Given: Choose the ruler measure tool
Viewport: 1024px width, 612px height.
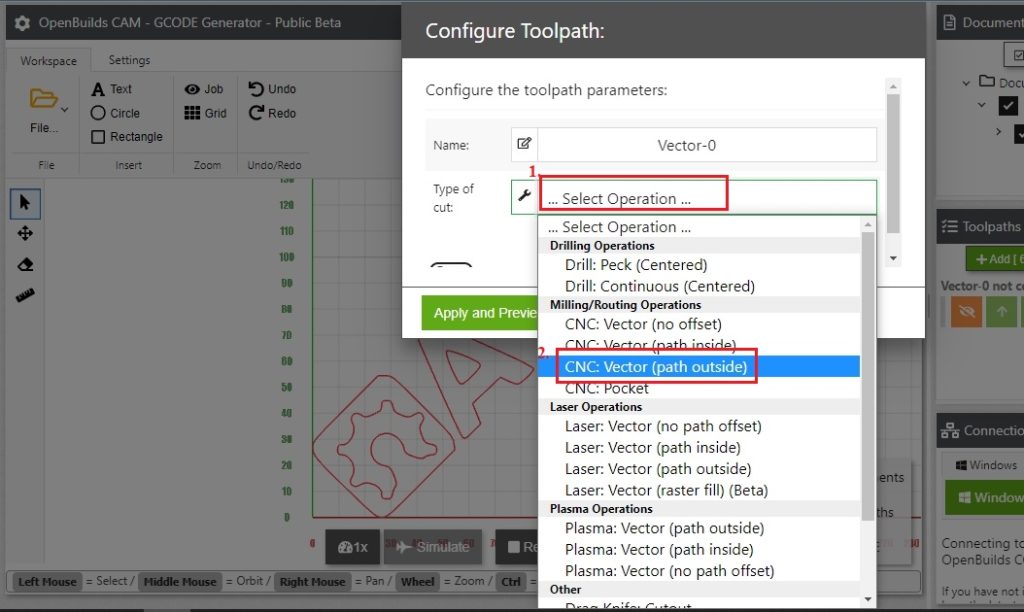Looking at the screenshot, I should point(25,295).
